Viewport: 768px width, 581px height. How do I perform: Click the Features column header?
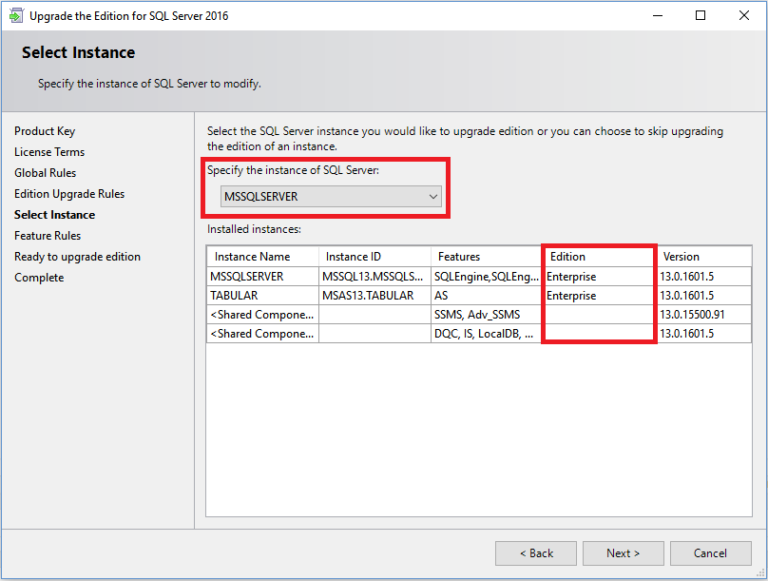[x=487, y=257]
